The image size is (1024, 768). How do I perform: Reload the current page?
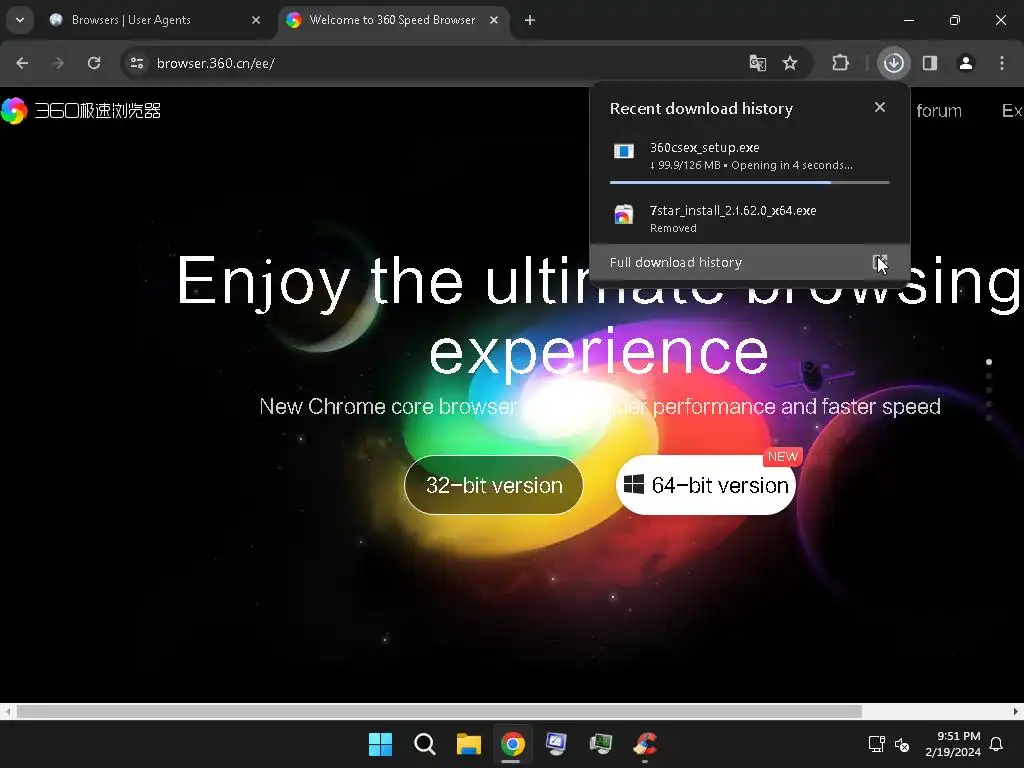[x=94, y=63]
